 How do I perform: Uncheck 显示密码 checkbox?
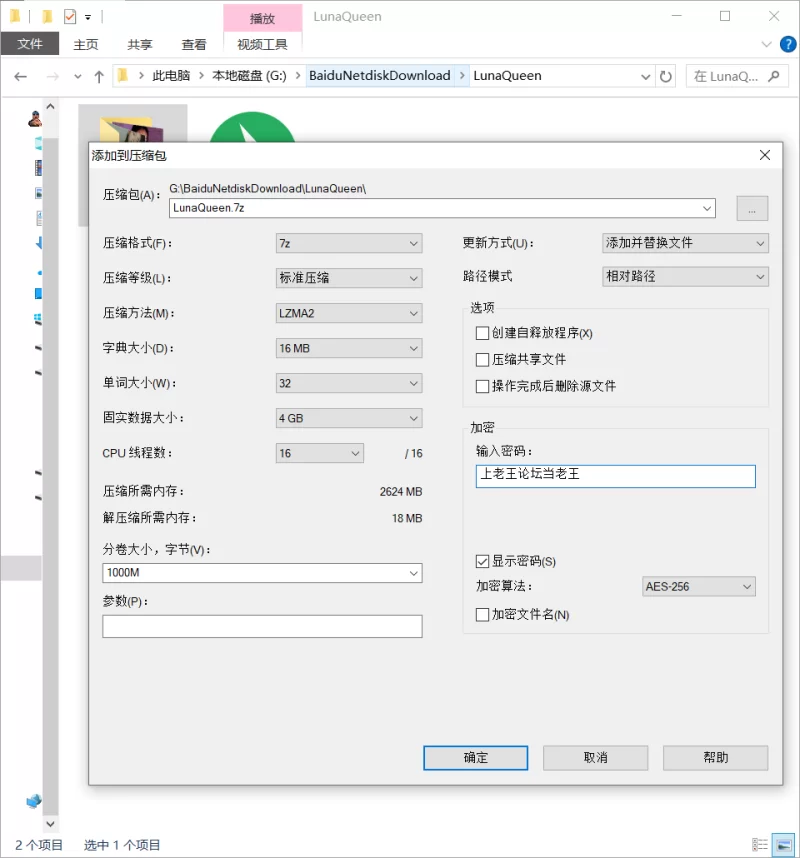pyautogui.click(x=483, y=561)
